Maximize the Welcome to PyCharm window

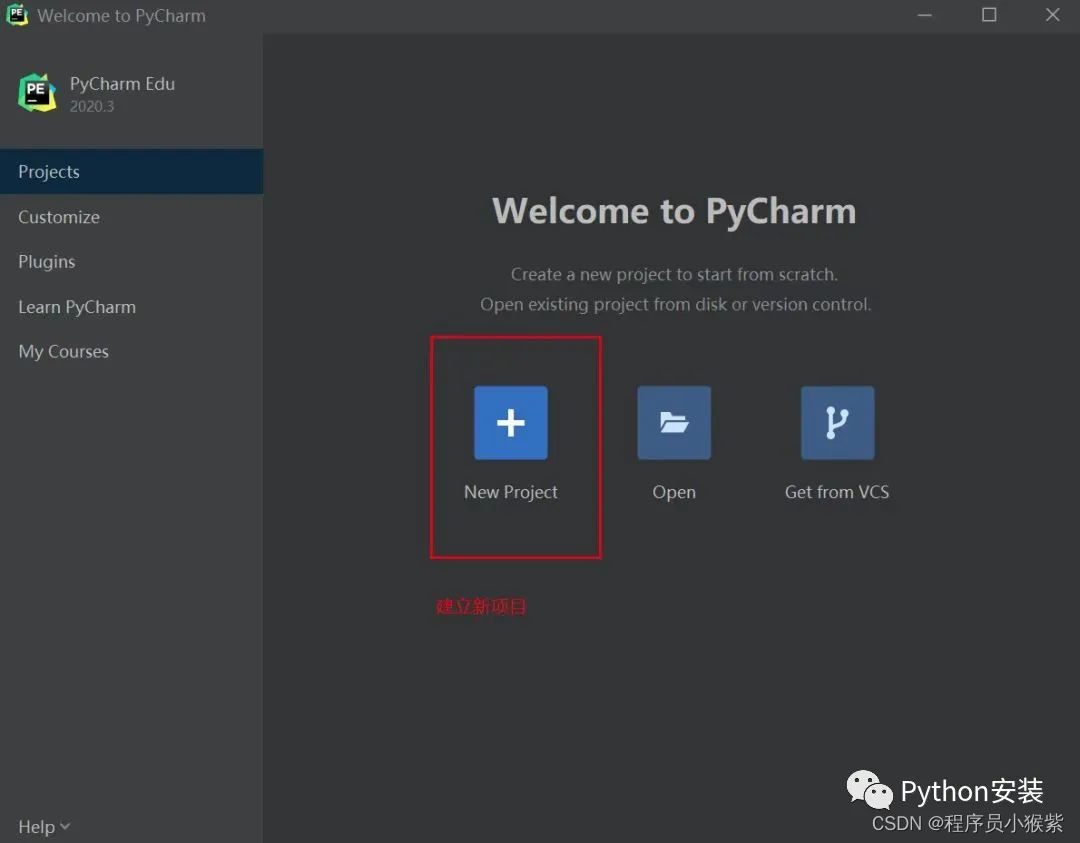pos(989,15)
